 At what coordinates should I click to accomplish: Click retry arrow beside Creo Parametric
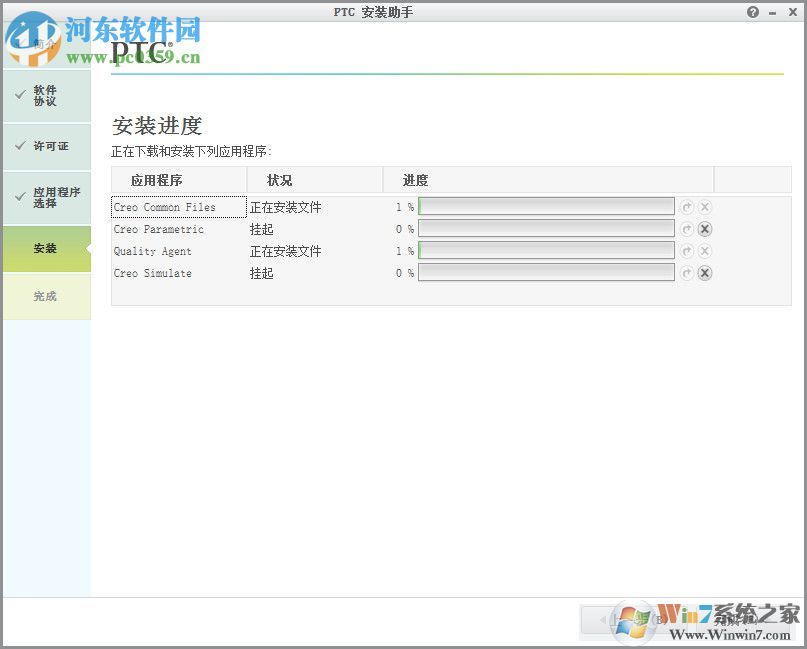pyautogui.click(x=687, y=228)
